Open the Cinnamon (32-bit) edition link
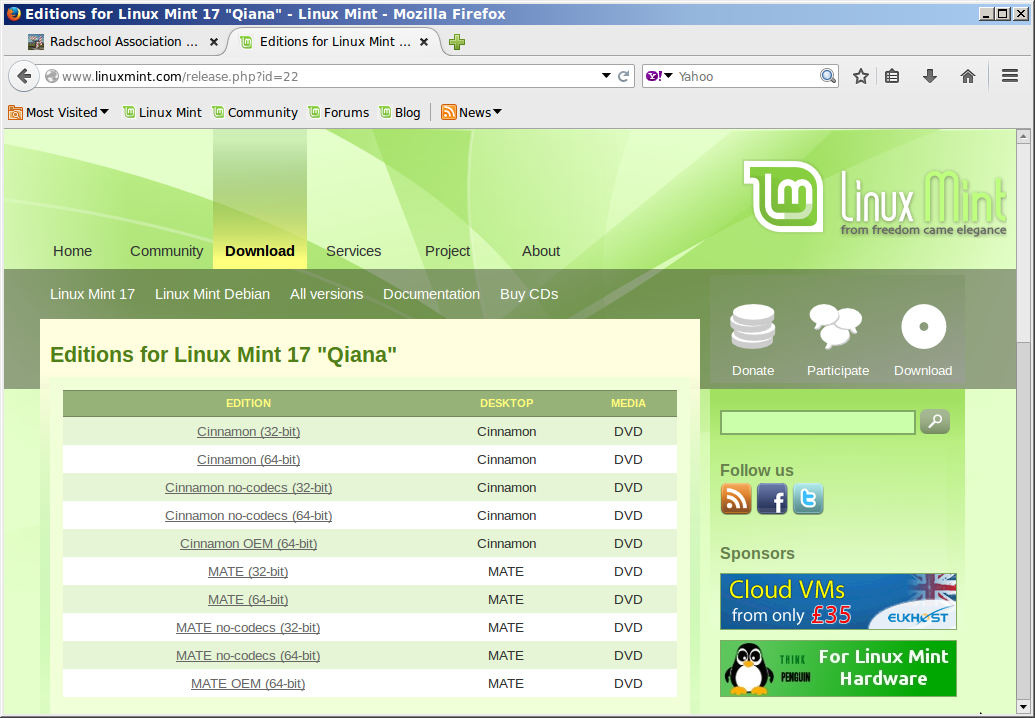This screenshot has height=718, width=1035. pyautogui.click(x=248, y=432)
